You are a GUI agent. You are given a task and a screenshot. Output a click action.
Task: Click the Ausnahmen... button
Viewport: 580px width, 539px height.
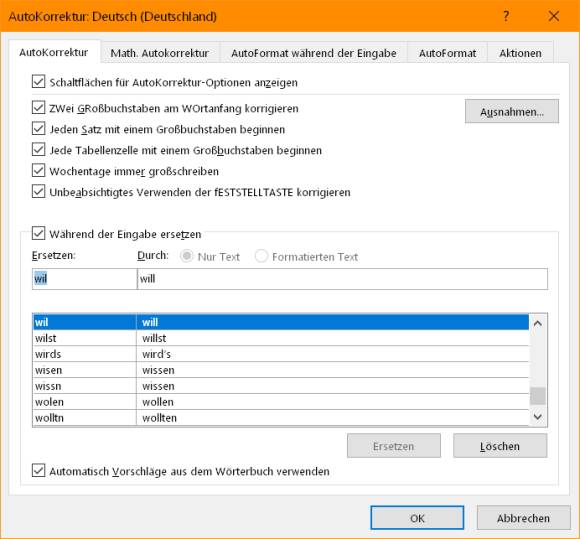coord(512,111)
